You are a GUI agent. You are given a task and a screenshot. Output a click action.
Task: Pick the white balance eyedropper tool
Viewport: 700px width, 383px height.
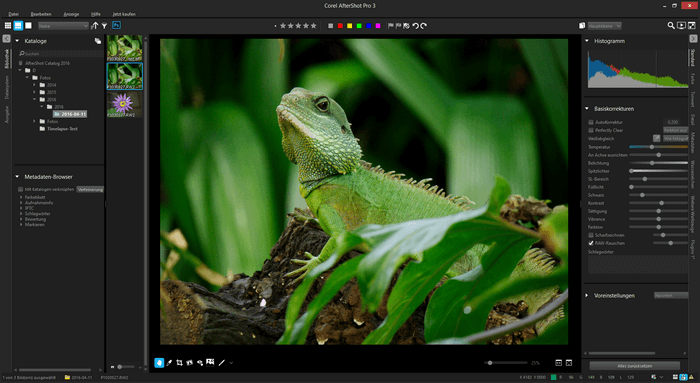[x=169, y=363]
